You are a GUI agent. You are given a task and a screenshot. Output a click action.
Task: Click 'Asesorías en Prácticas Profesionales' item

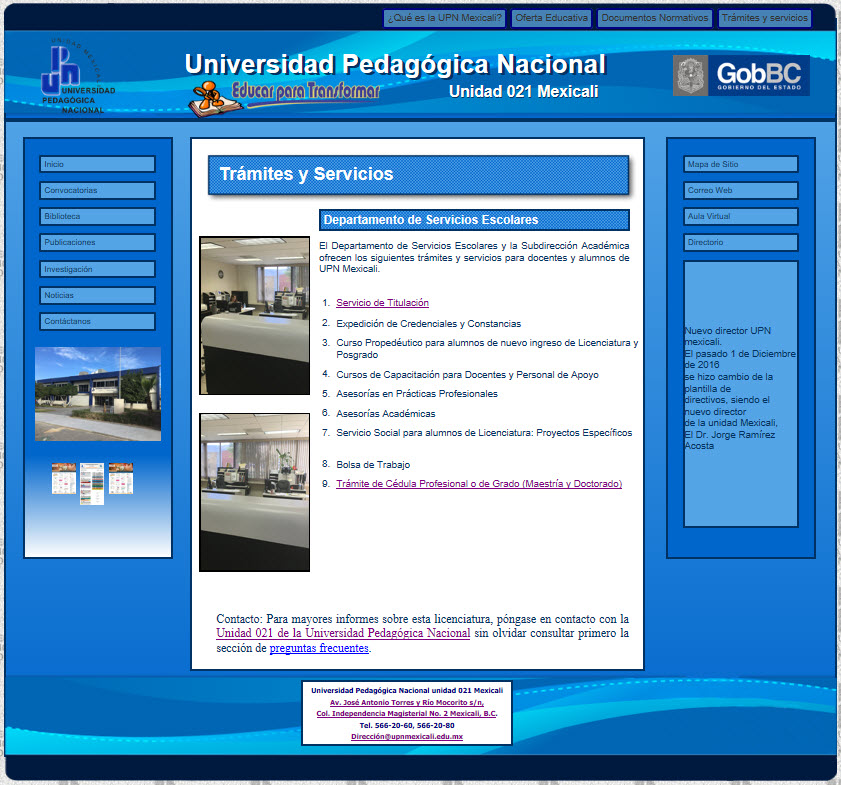(417, 394)
